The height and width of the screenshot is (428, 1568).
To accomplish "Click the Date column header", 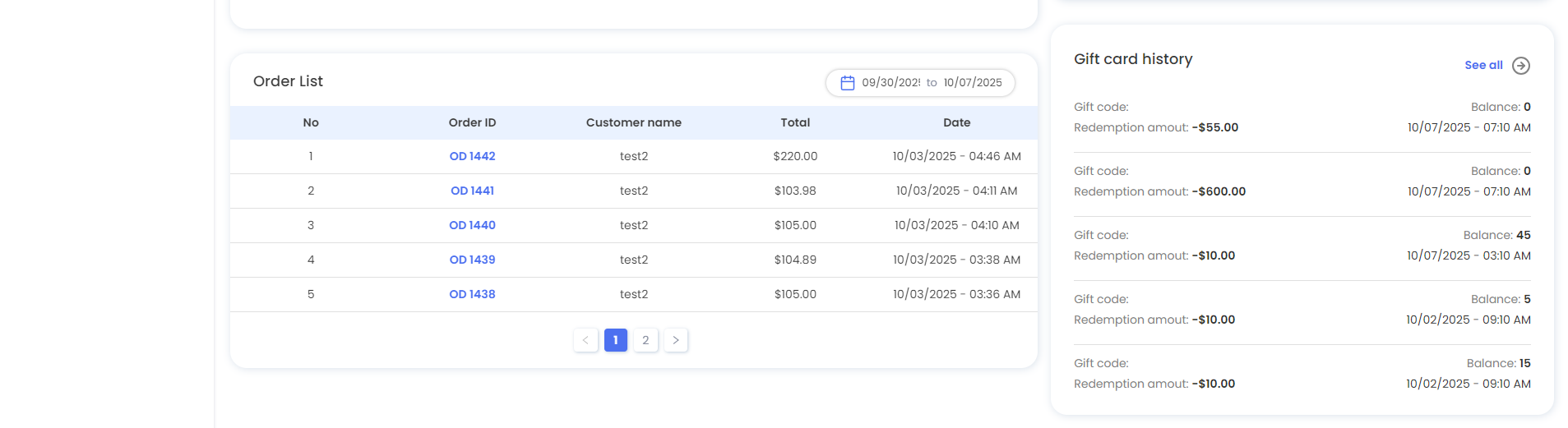I will (956, 122).
